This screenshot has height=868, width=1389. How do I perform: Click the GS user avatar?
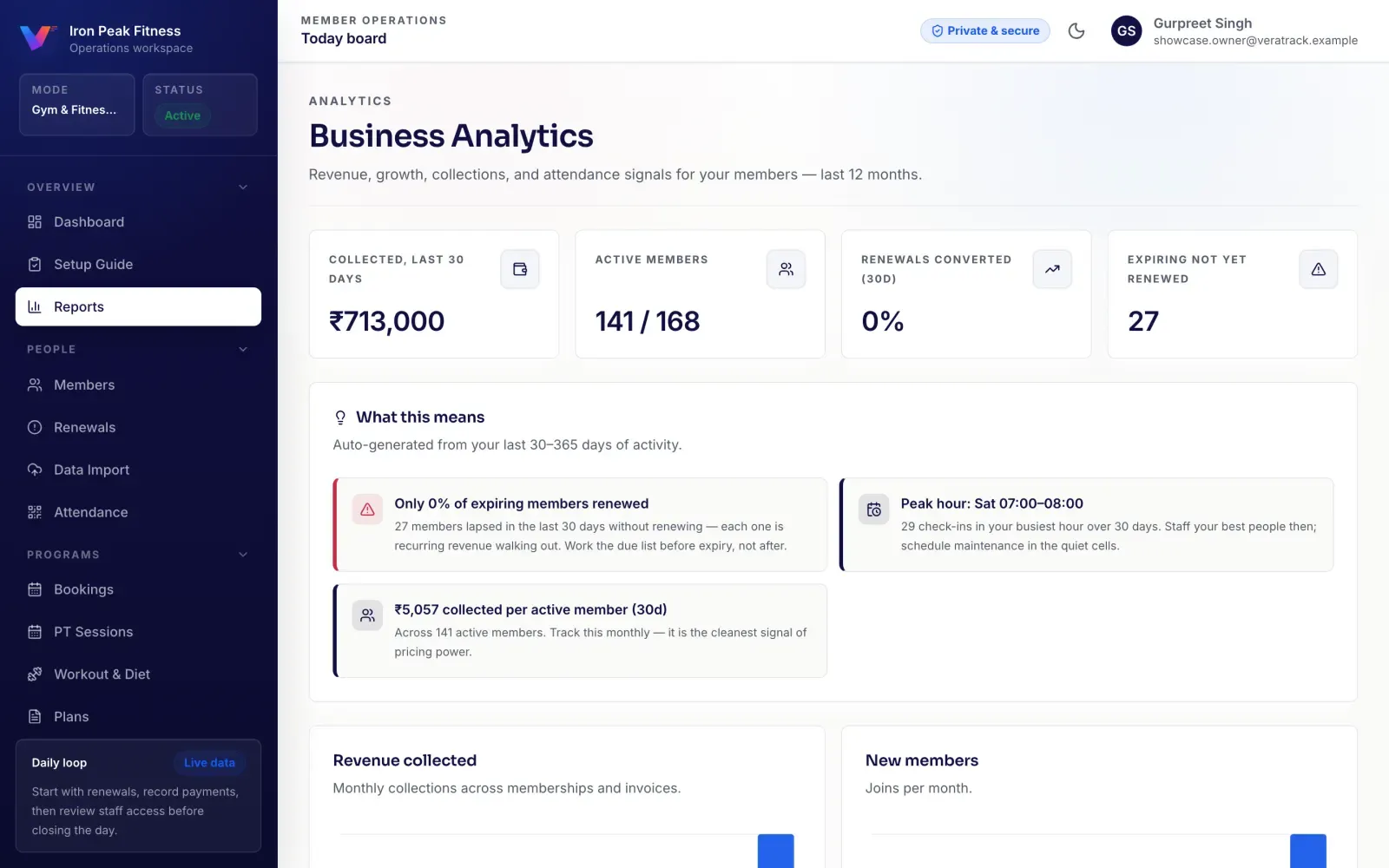click(x=1126, y=31)
